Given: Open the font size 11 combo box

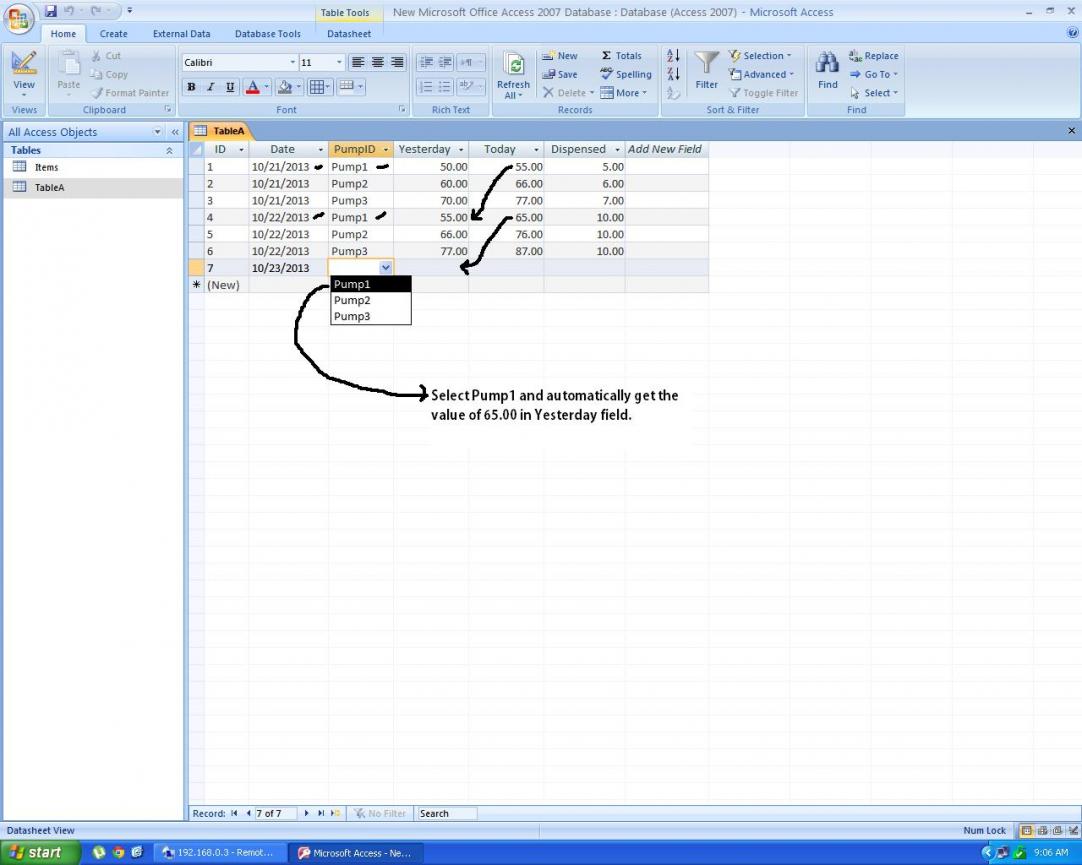Looking at the screenshot, I should click(321, 62).
